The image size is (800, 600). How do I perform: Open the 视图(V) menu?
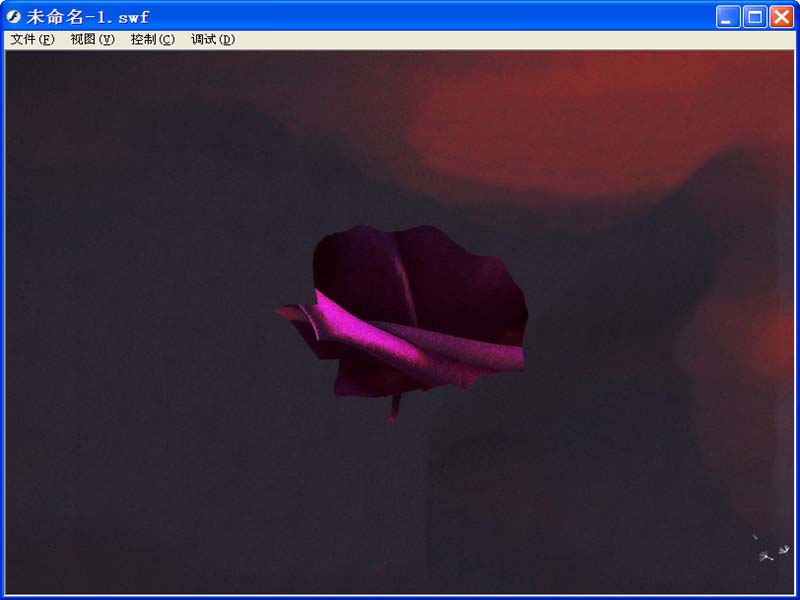(92, 39)
